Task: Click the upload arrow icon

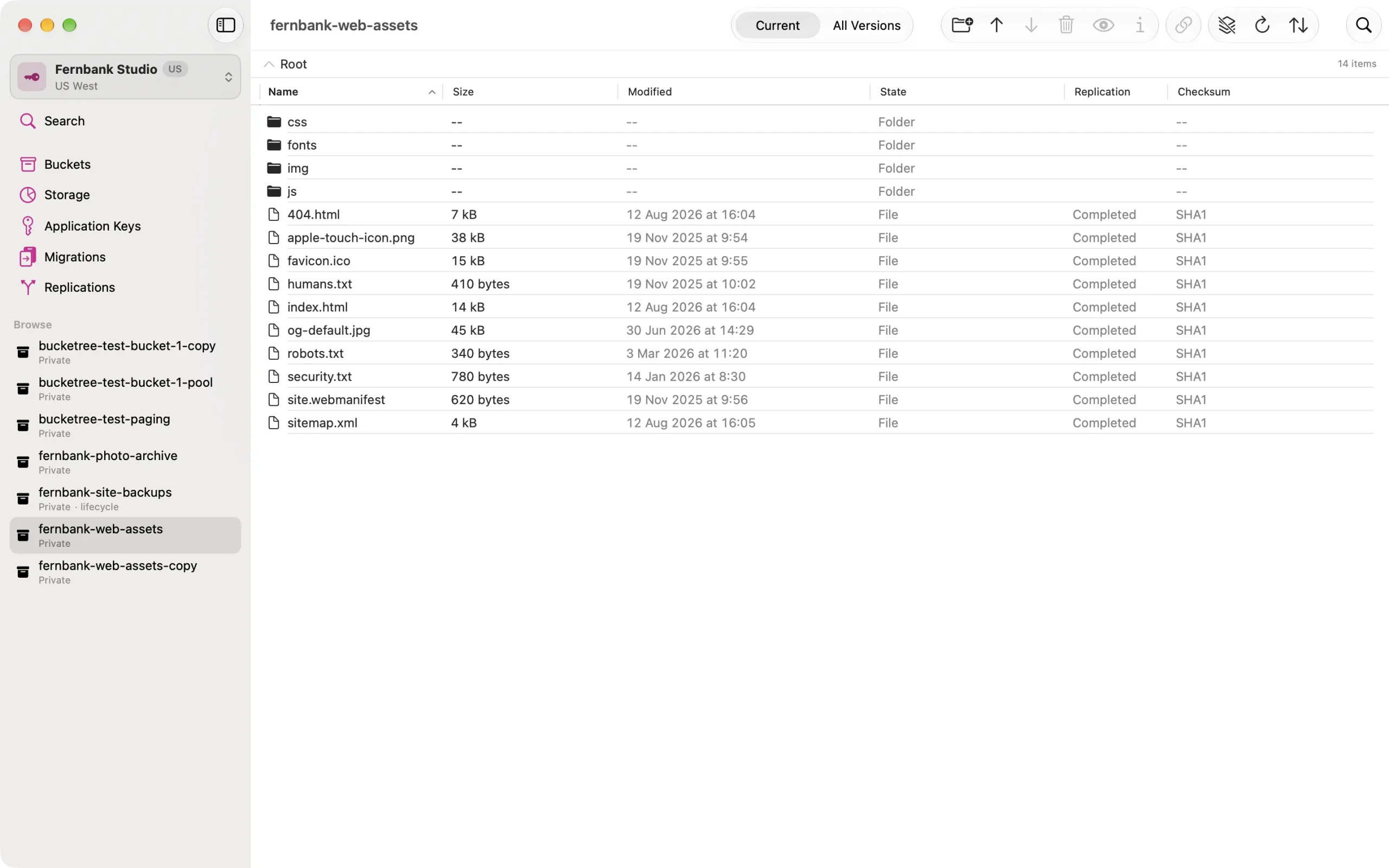Action: [996, 25]
